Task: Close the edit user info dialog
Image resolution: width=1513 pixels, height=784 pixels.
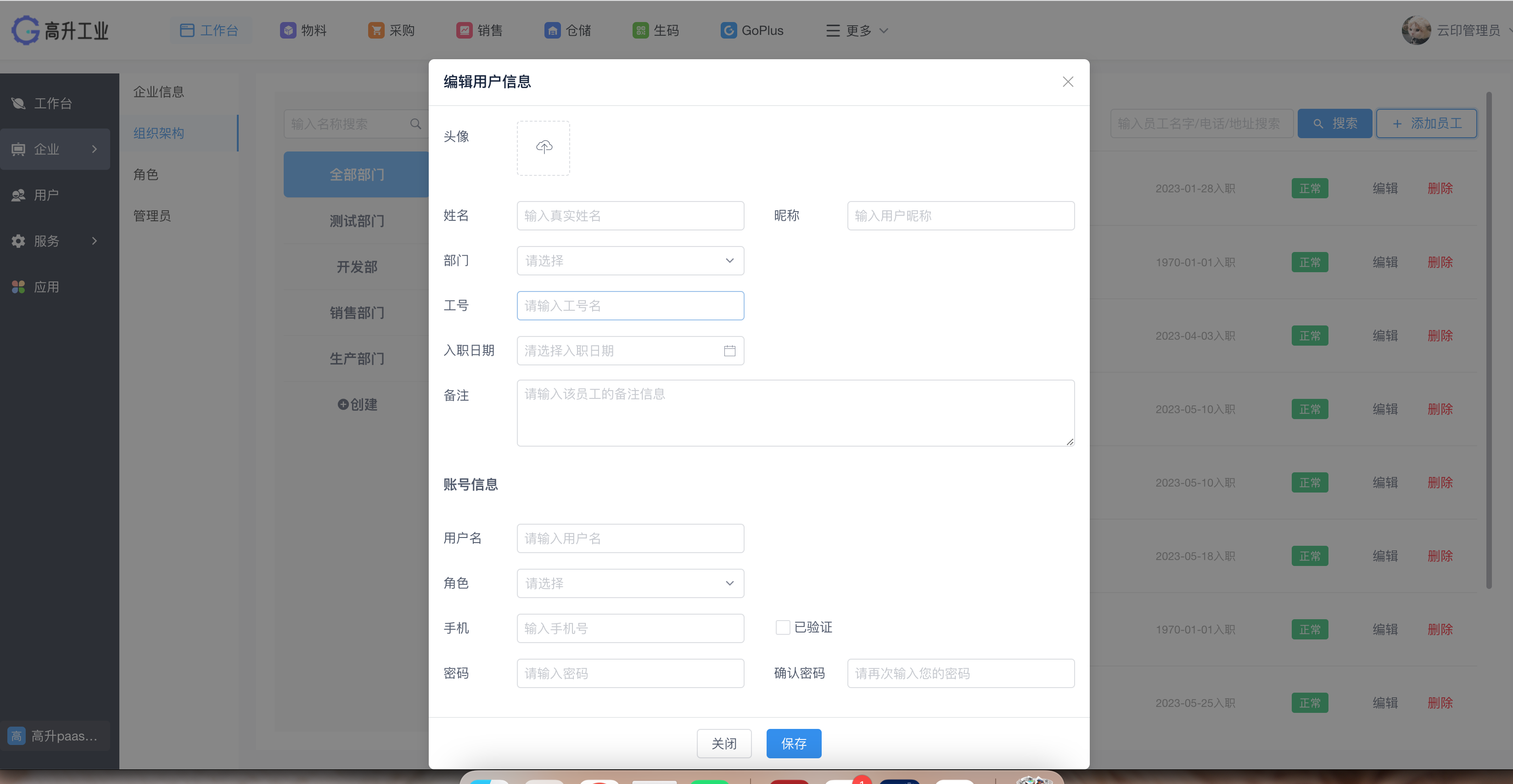Action: [x=1068, y=82]
